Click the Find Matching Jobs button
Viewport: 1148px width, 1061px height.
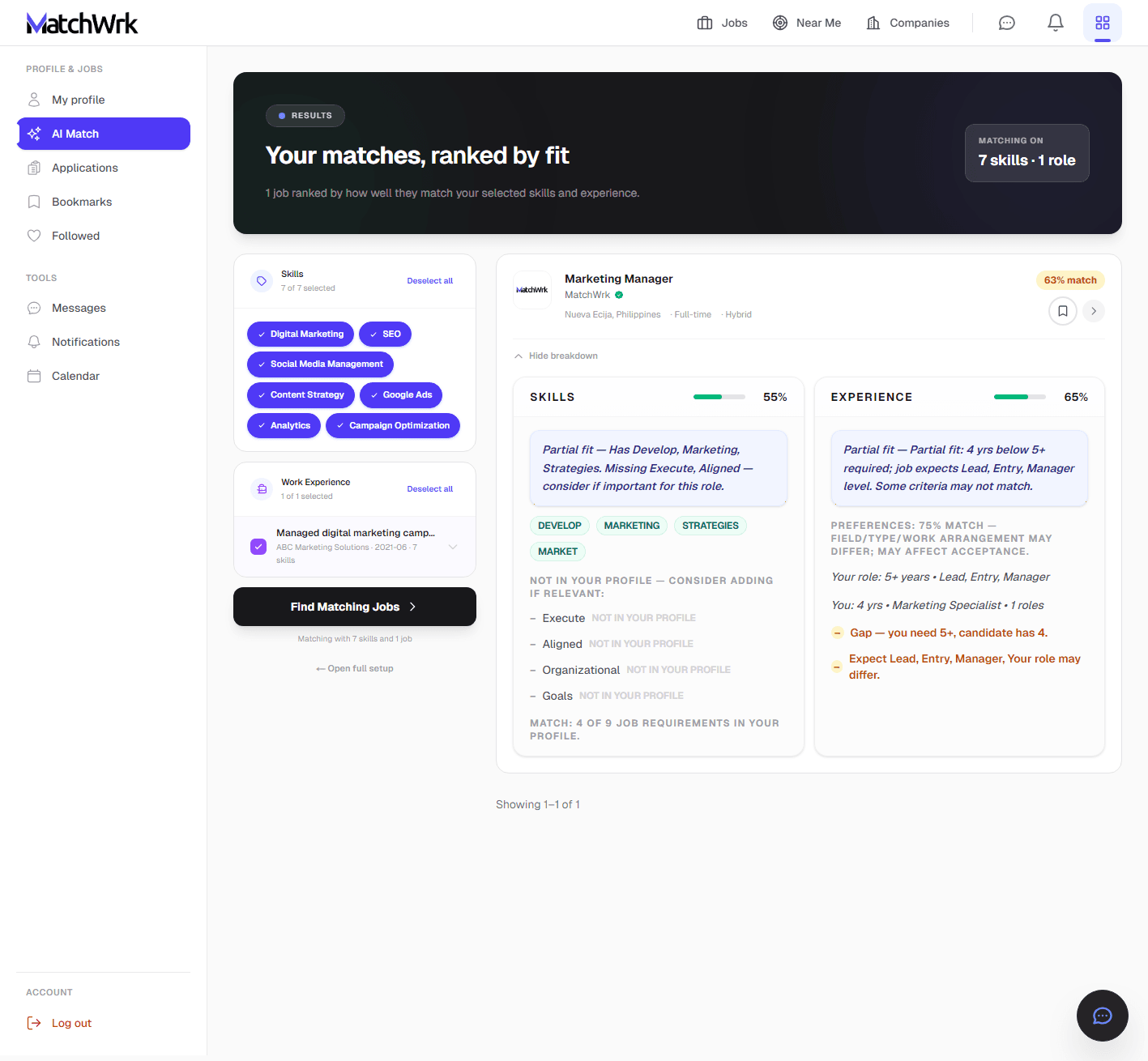tap(354, 607)
